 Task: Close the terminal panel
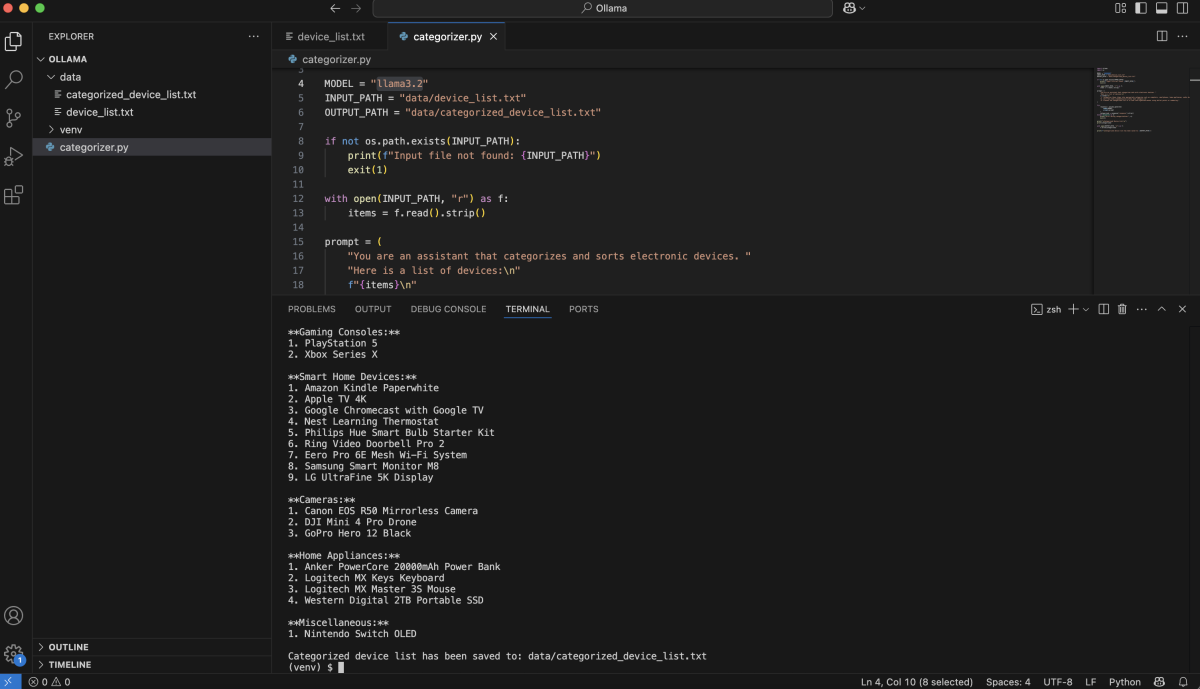1182,309
